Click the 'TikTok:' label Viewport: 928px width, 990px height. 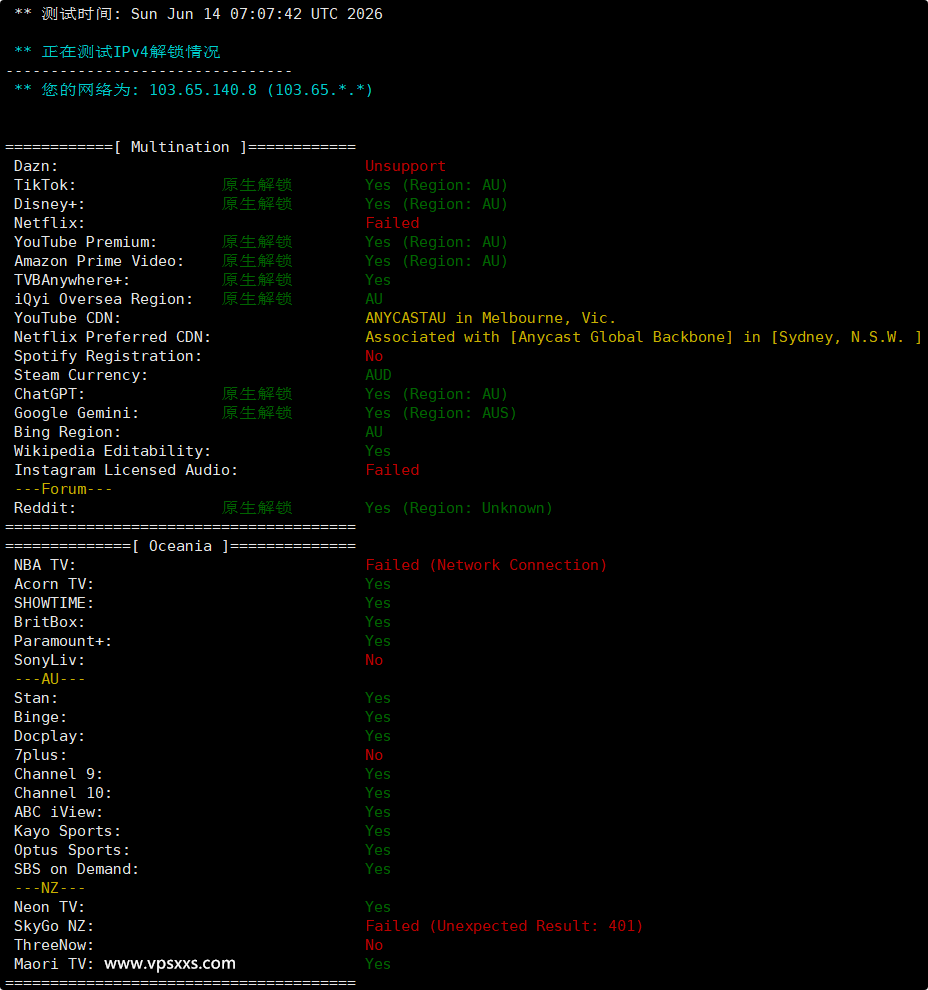[45, 185]
